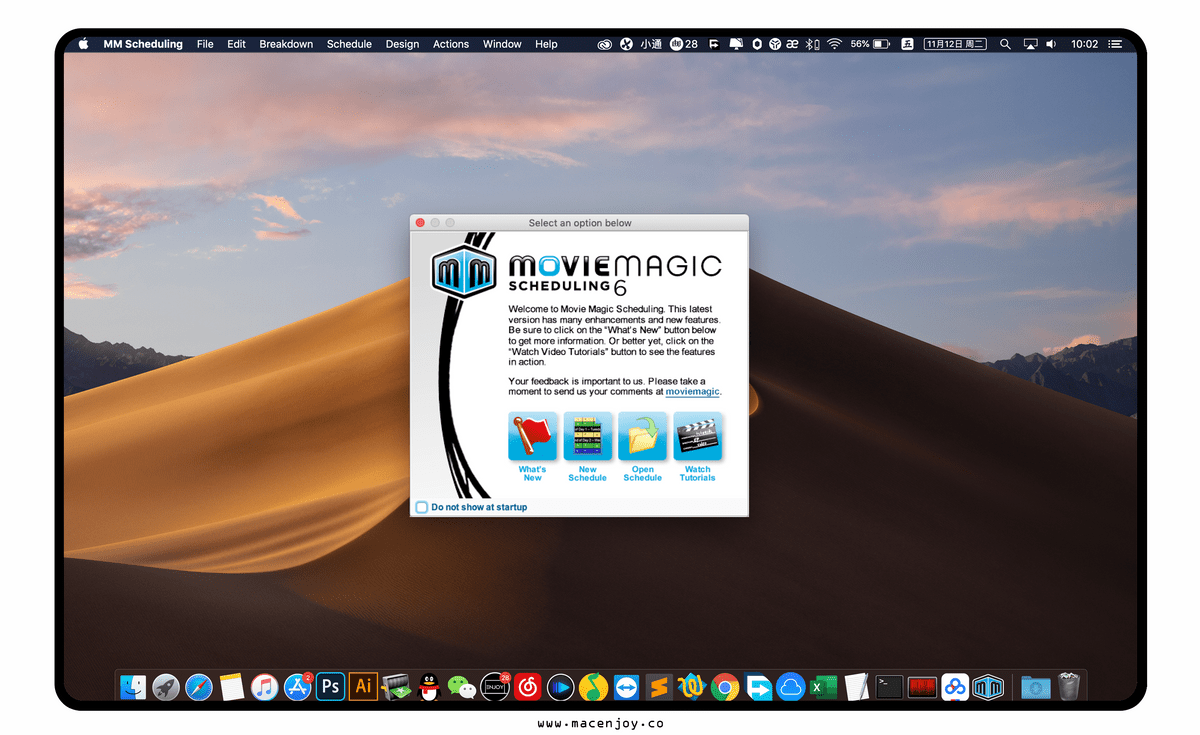The image size is (1200, 735).
Task: Open Launchpad rocket in the Dock
Action: tap(166, 686)
